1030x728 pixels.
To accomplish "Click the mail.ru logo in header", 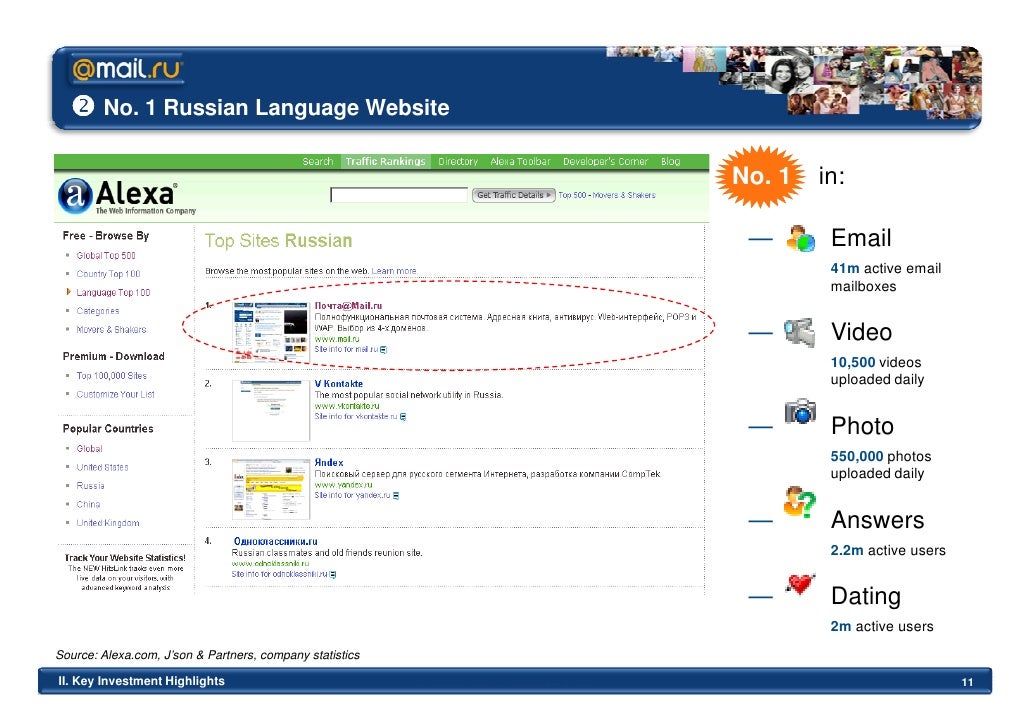I will pyautogui.click(x=126, y=69).
